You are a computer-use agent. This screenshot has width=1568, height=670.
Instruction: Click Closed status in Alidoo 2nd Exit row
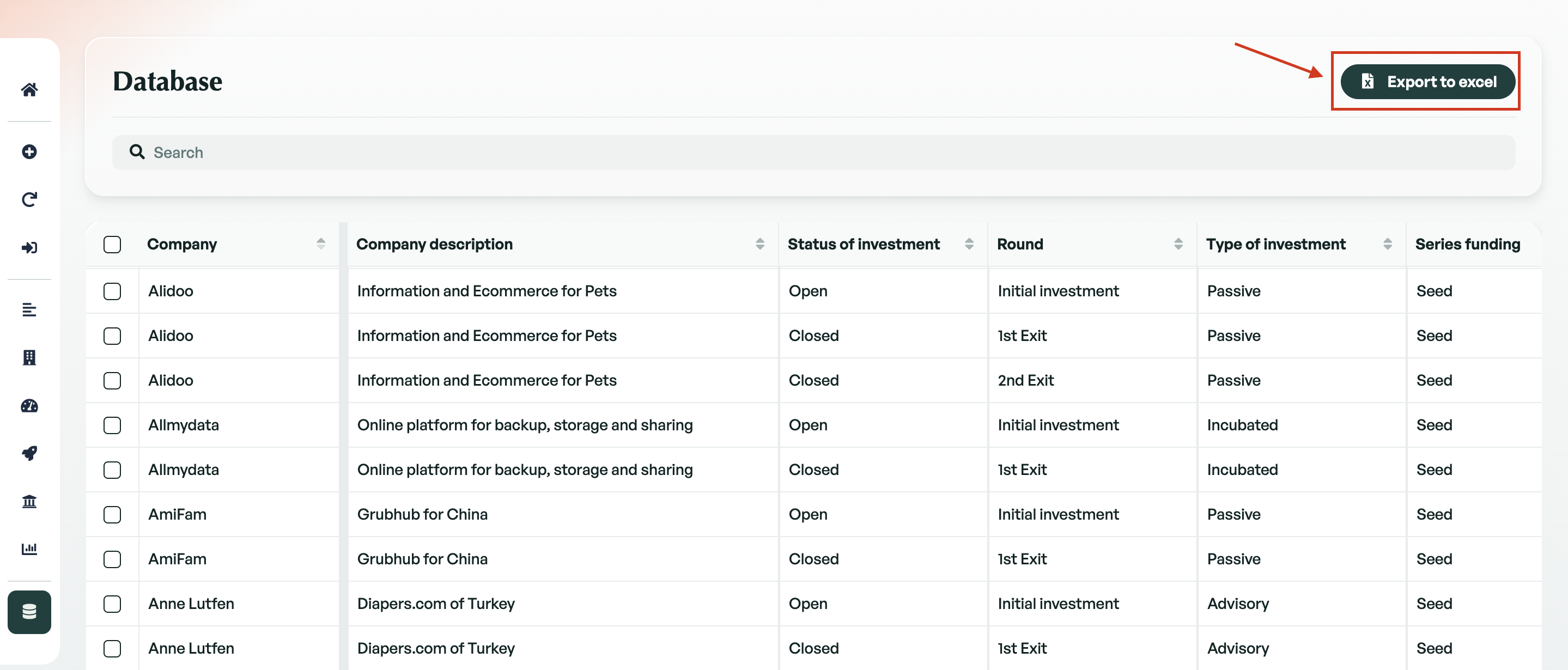(x=814, y=380)
